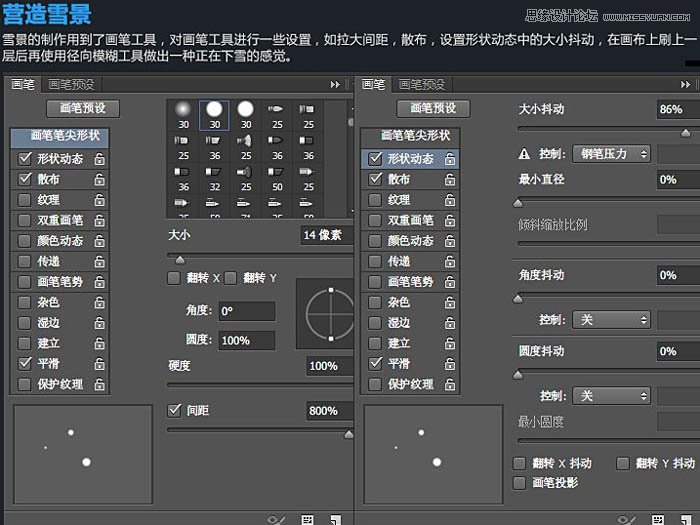
Task: Click lock icon beside 建立 in right panel
Action: tap(450, 344)
